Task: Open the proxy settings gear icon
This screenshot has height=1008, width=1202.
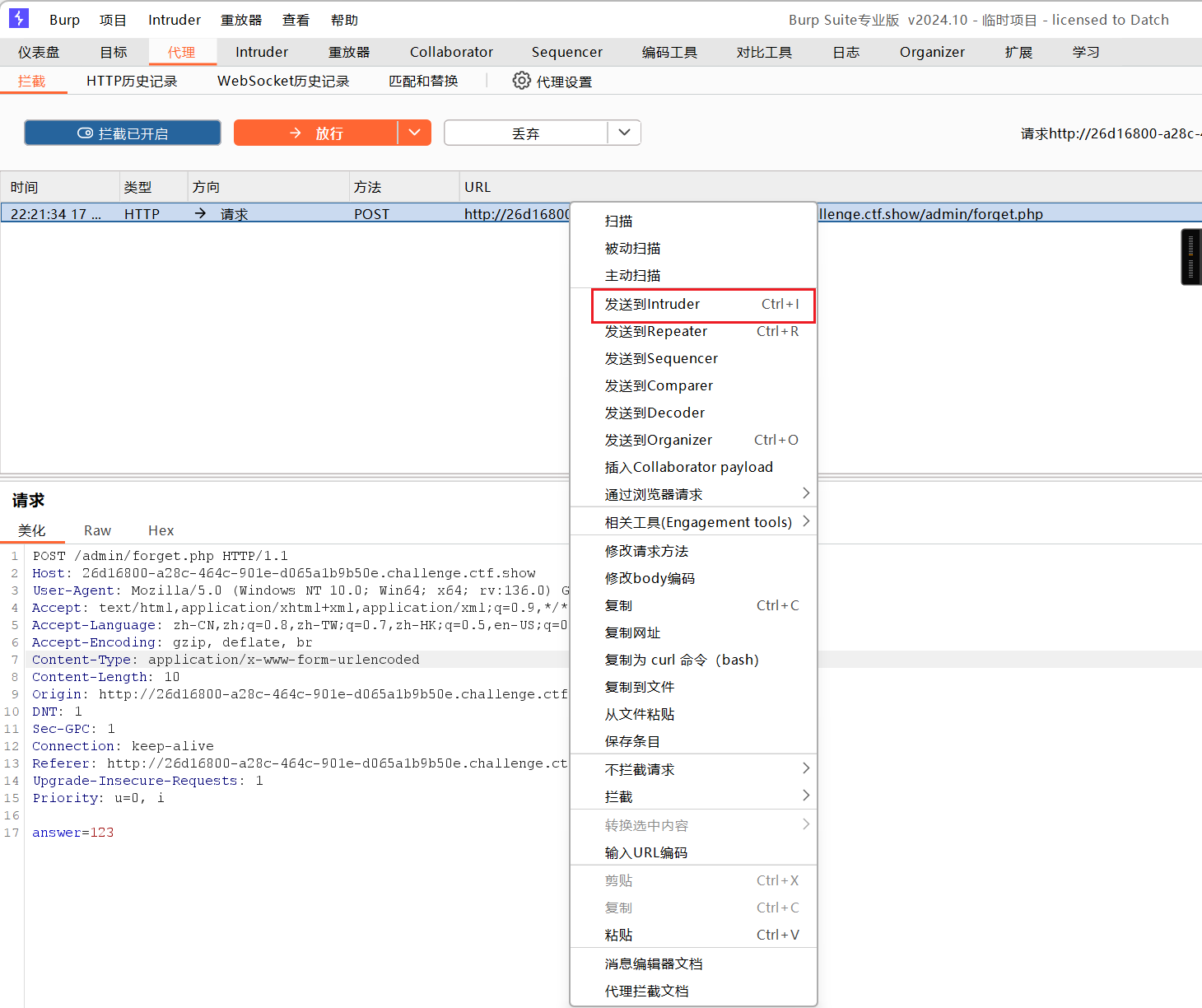Action: coord(521,81)
